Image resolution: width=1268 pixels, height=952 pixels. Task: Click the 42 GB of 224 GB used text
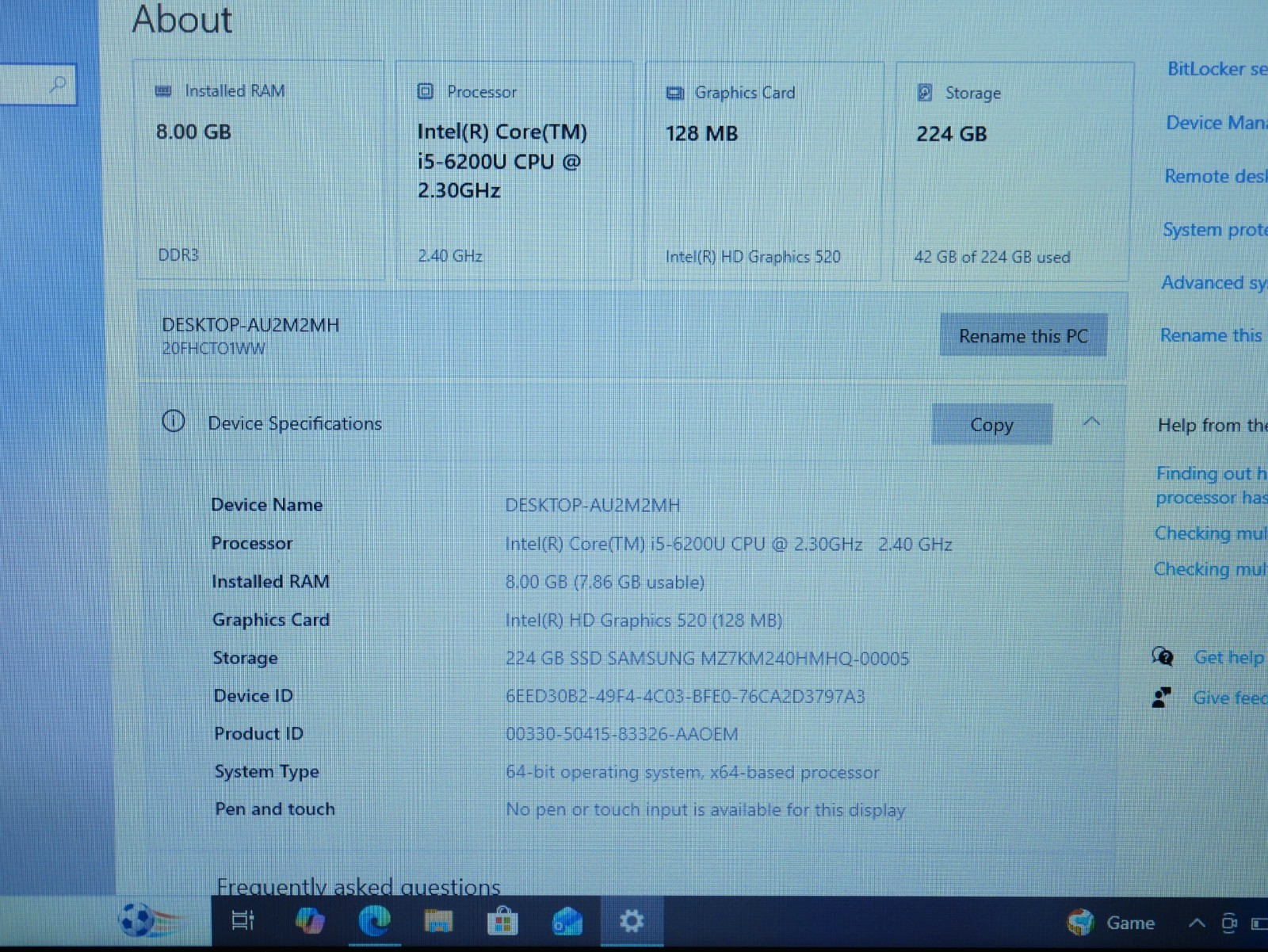coord(991,257)
